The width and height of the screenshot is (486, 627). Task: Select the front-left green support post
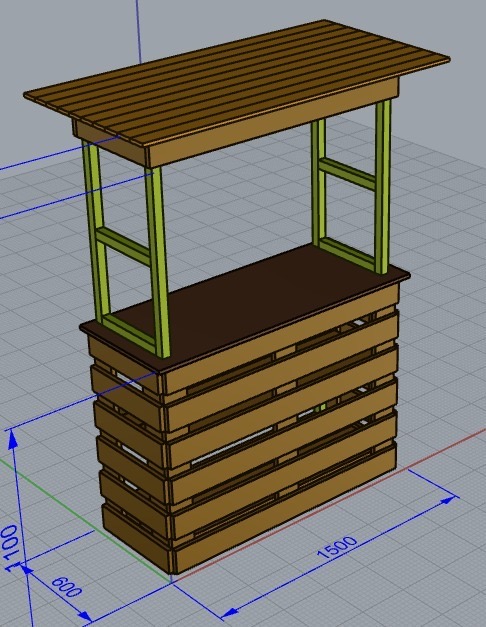coord(159,262)
